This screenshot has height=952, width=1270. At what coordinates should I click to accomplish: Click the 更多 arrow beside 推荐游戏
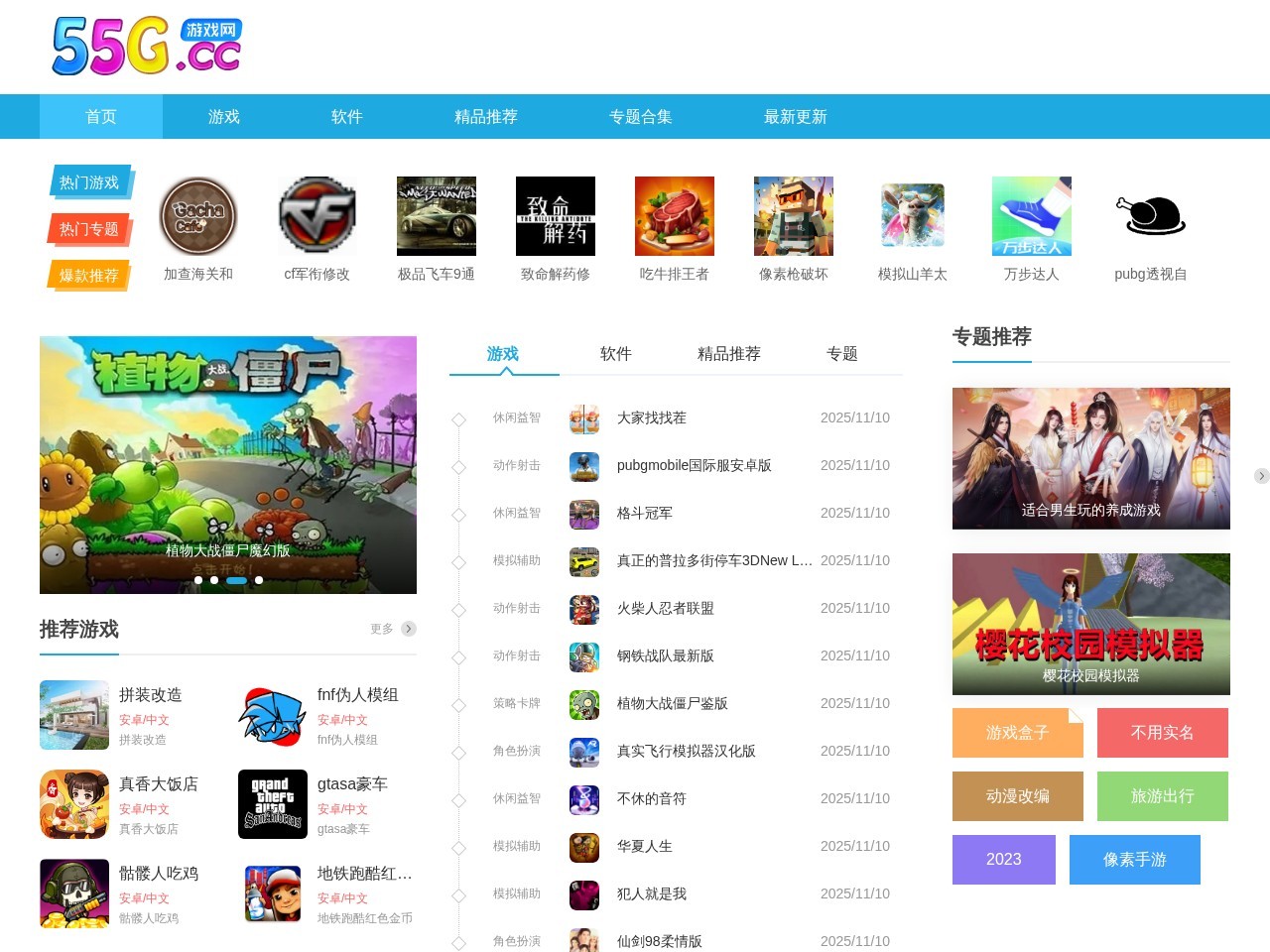pyautogui.click(x=408, y=629)
